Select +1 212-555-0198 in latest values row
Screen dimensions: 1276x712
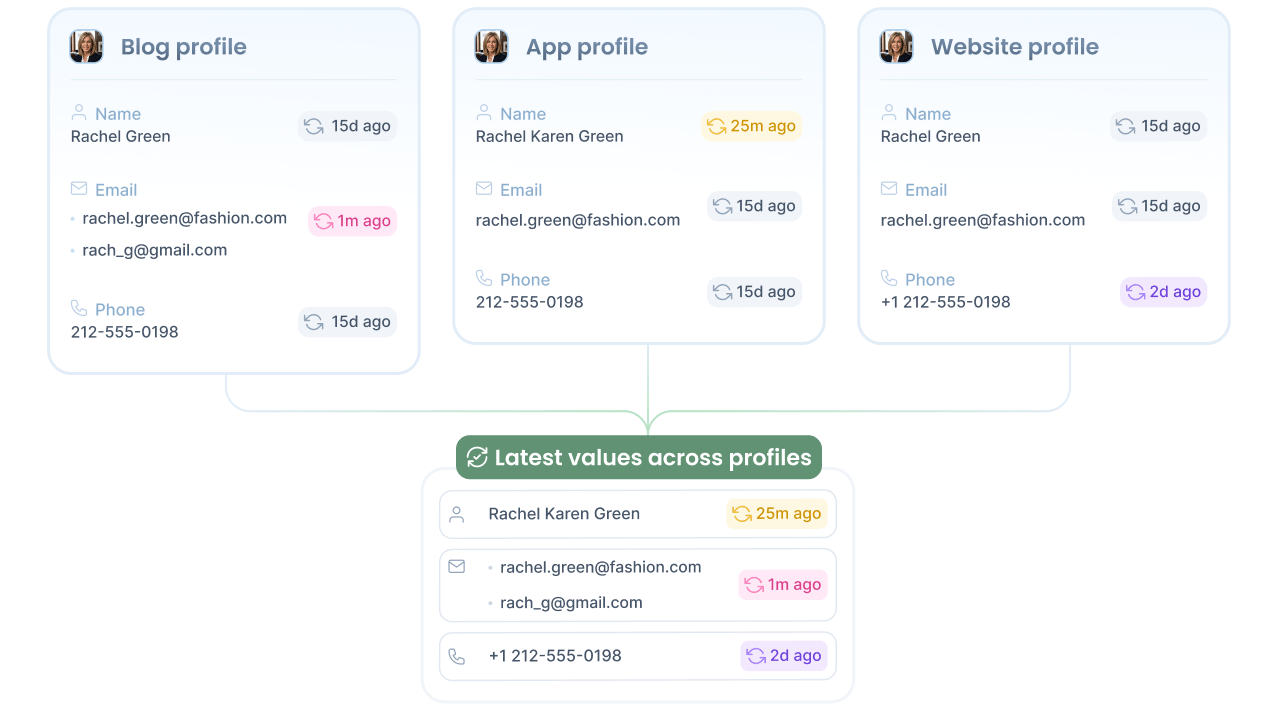coord(555,656)
